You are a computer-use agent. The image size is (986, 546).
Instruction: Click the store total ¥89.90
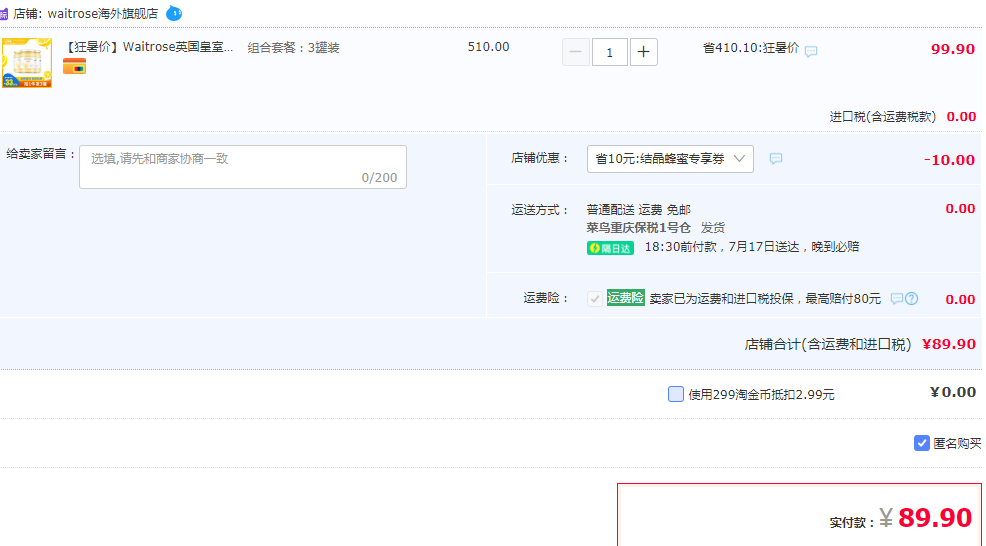coord(949,344)
